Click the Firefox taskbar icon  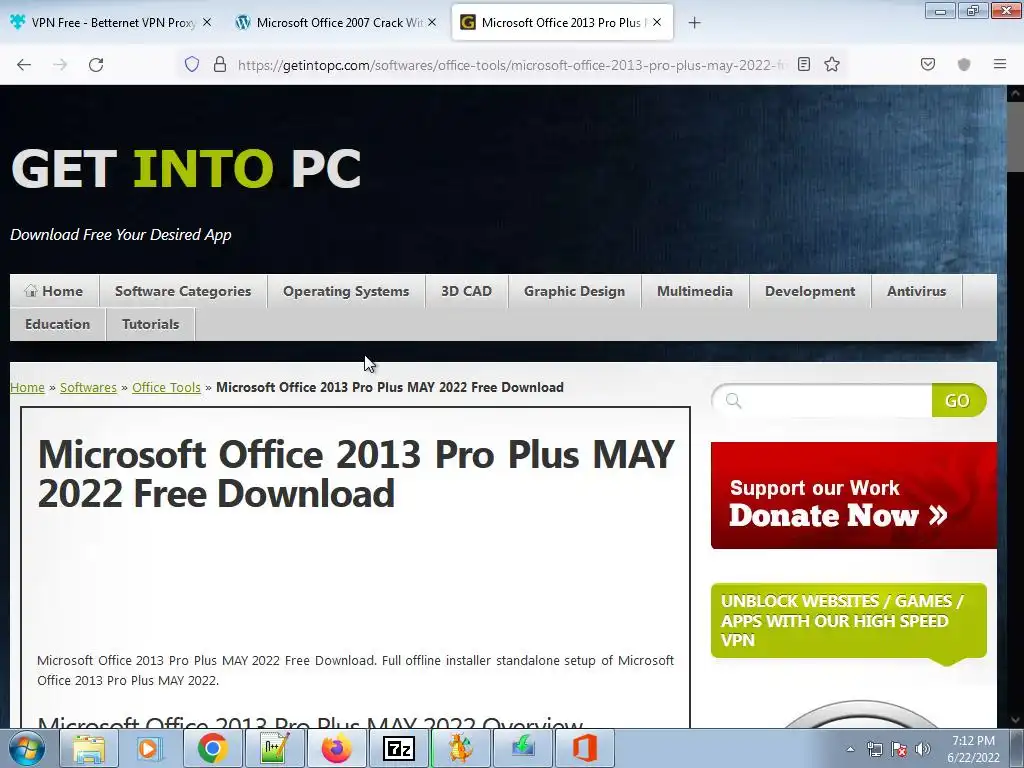(336, 748)
